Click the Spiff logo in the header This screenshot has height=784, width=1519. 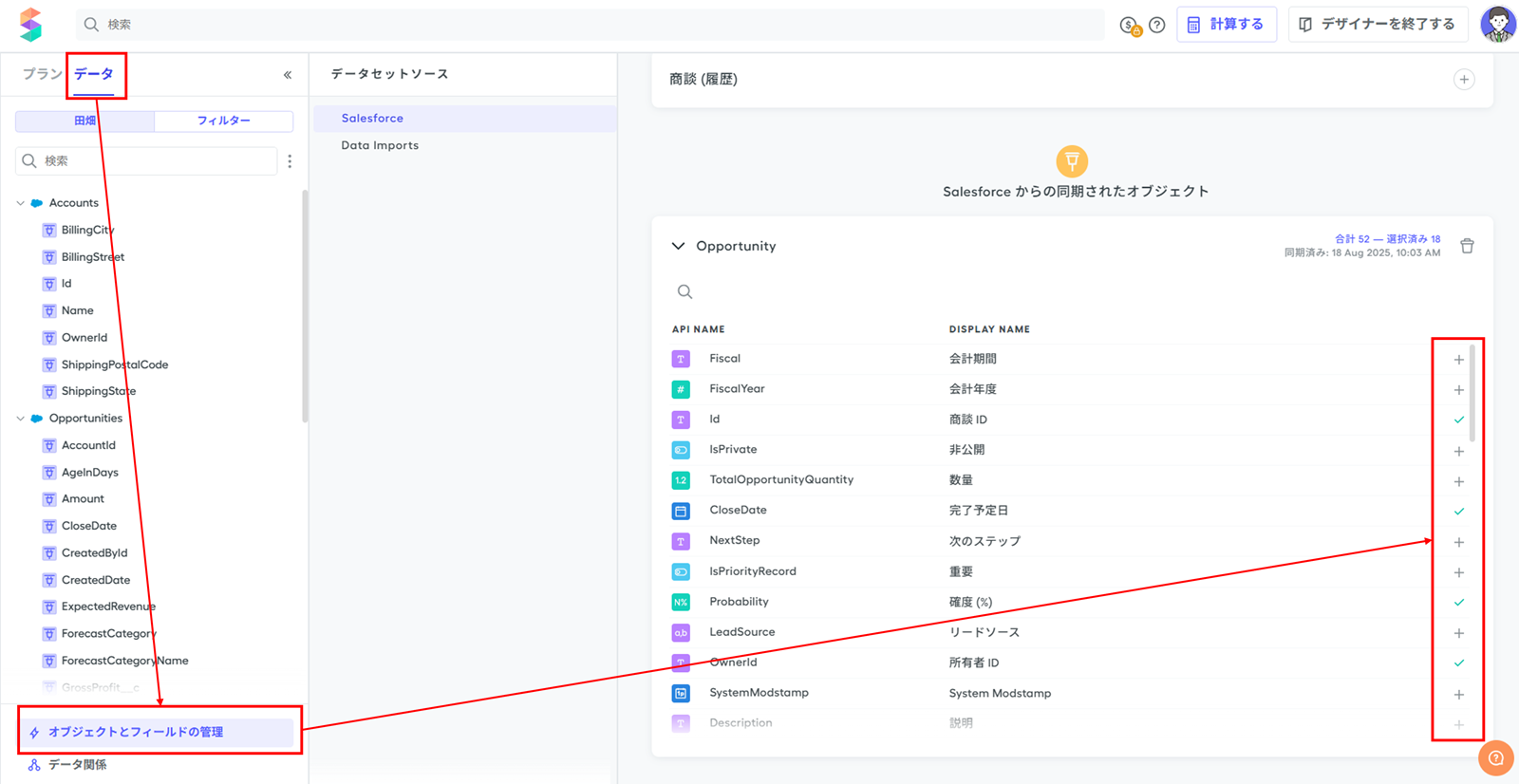coord(30,25)
